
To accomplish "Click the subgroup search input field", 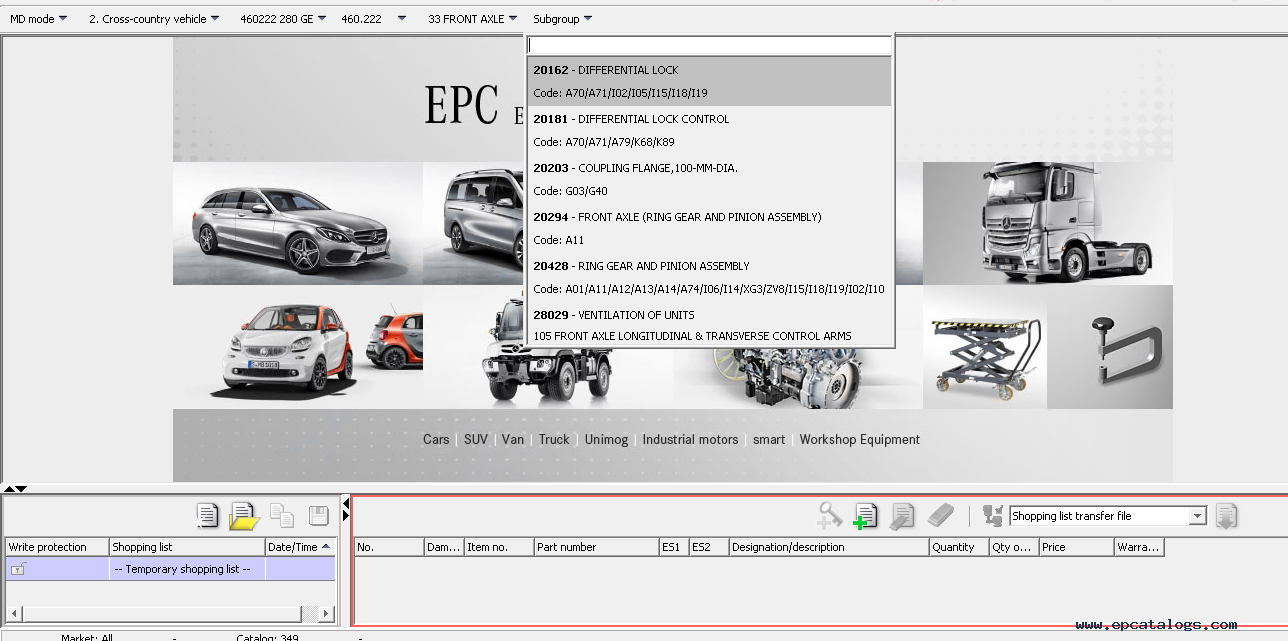I will point(709,45).
